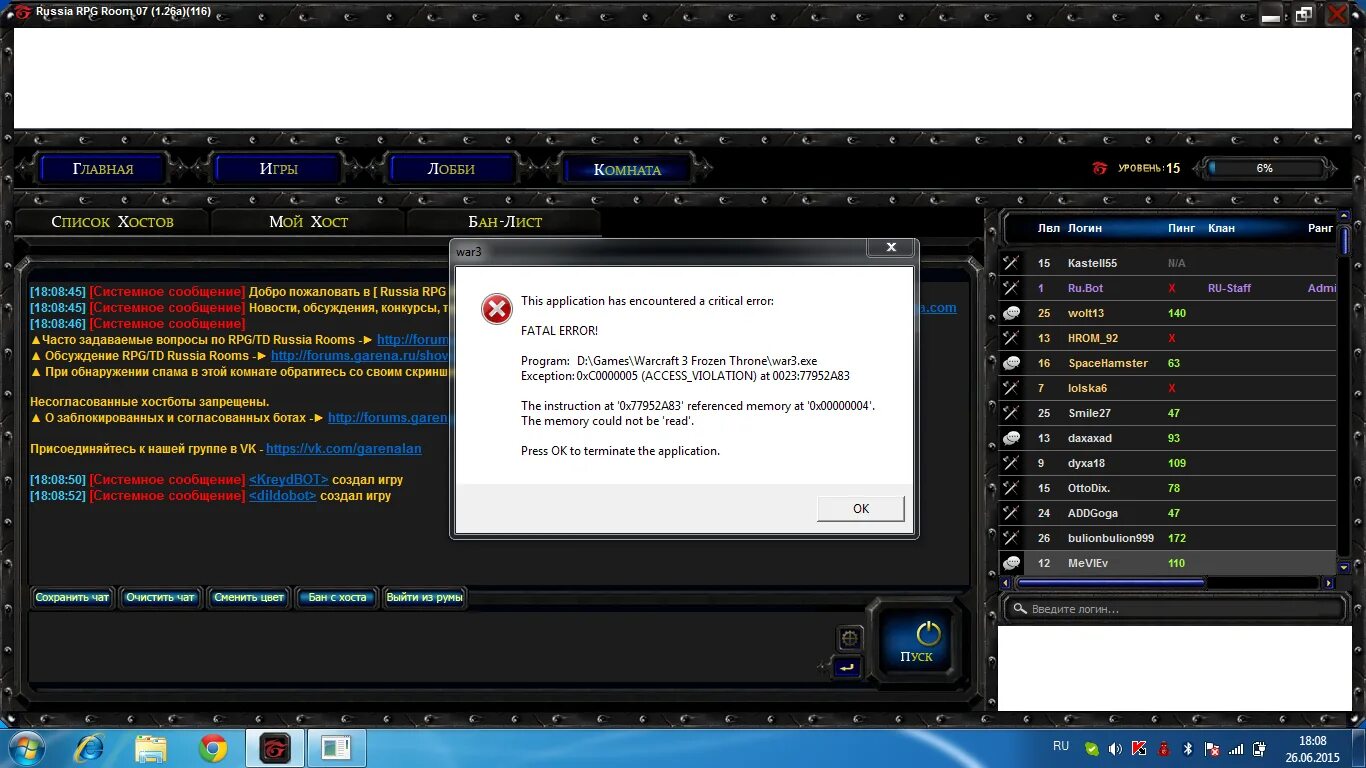Open the dildobot link in chat

pyautogui.click(x=282, y=496)
